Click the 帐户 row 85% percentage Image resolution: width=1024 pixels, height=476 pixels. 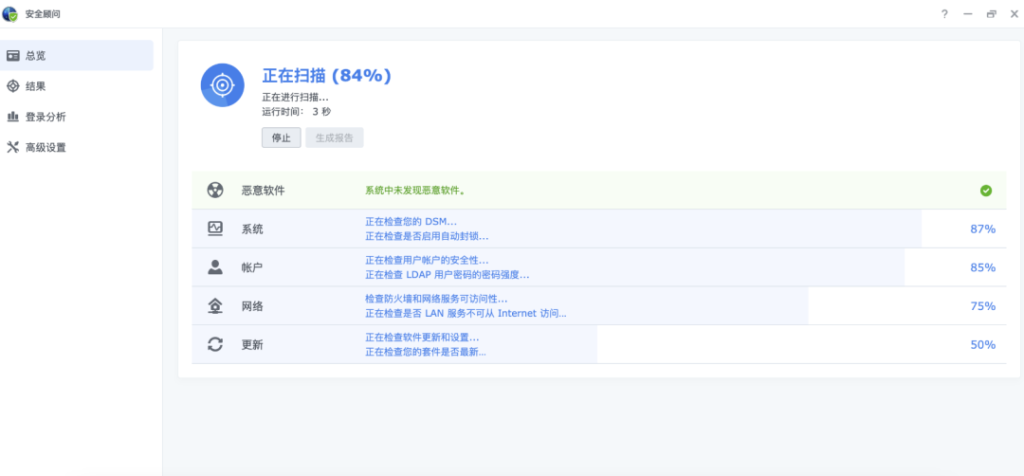coord(982,267)
